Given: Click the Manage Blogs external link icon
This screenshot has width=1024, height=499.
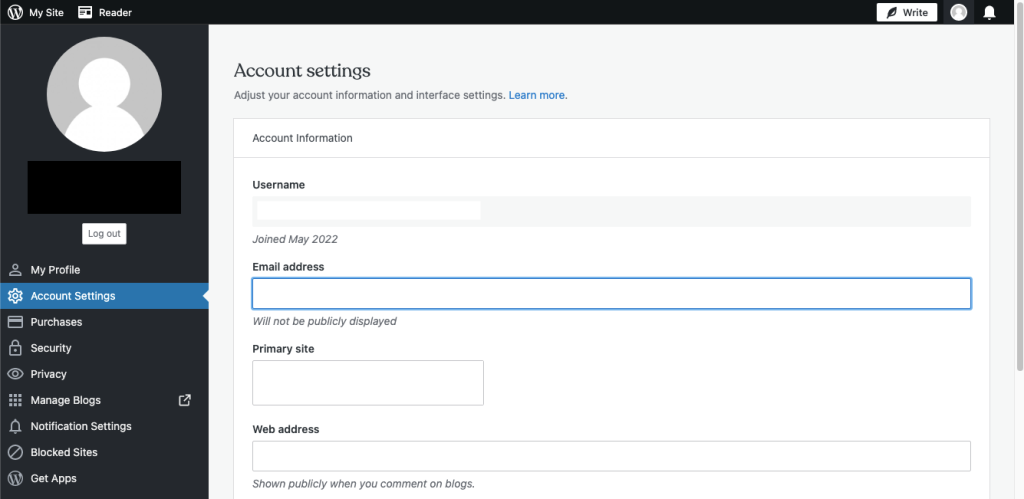Looking at the screenshot, I should [185, 400].
